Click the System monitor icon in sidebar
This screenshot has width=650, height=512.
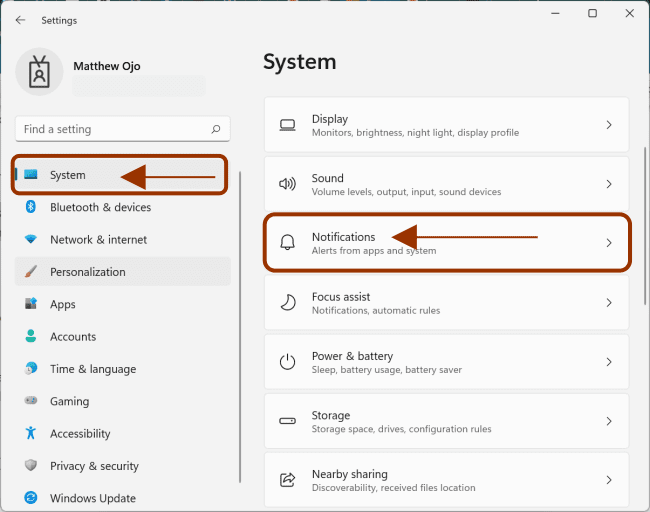click(x=31, y=175)
